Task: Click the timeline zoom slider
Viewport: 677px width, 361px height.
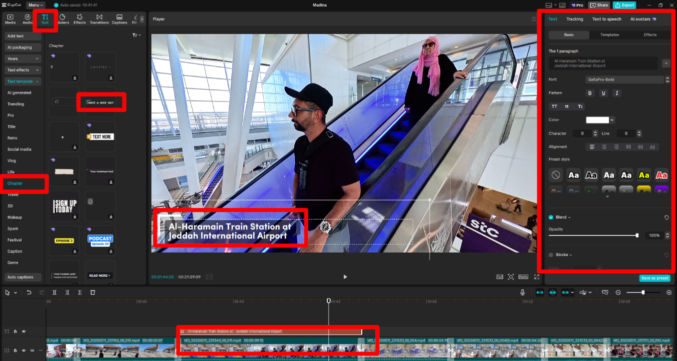Action: point(643,292)
